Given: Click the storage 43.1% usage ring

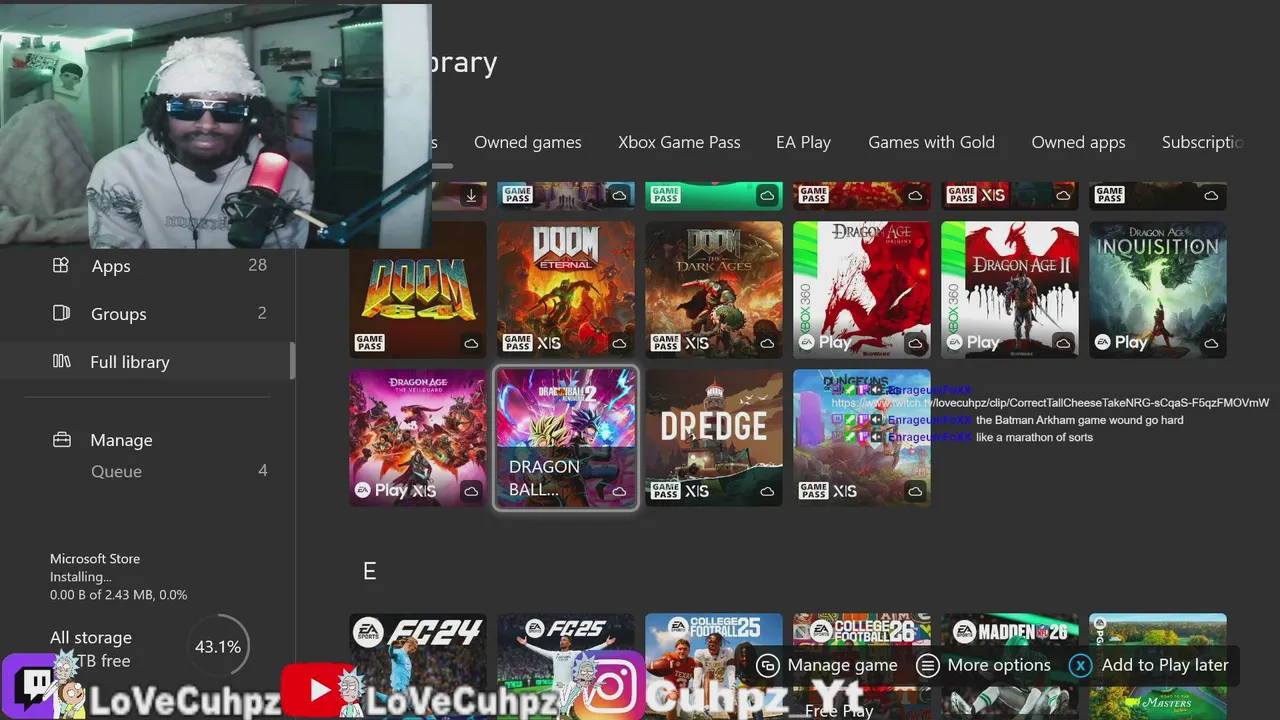Looking at the screenshot, I should point(217,647).
